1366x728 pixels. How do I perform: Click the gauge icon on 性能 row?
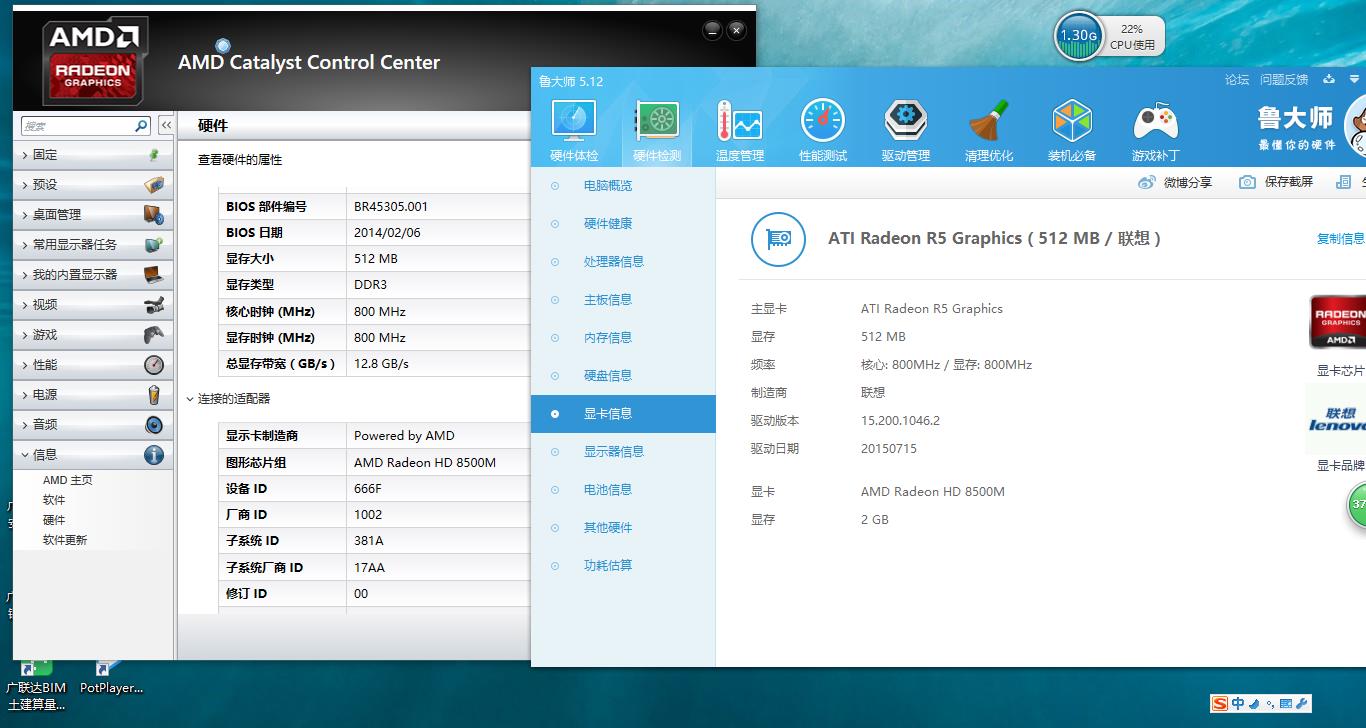(153, 365)
